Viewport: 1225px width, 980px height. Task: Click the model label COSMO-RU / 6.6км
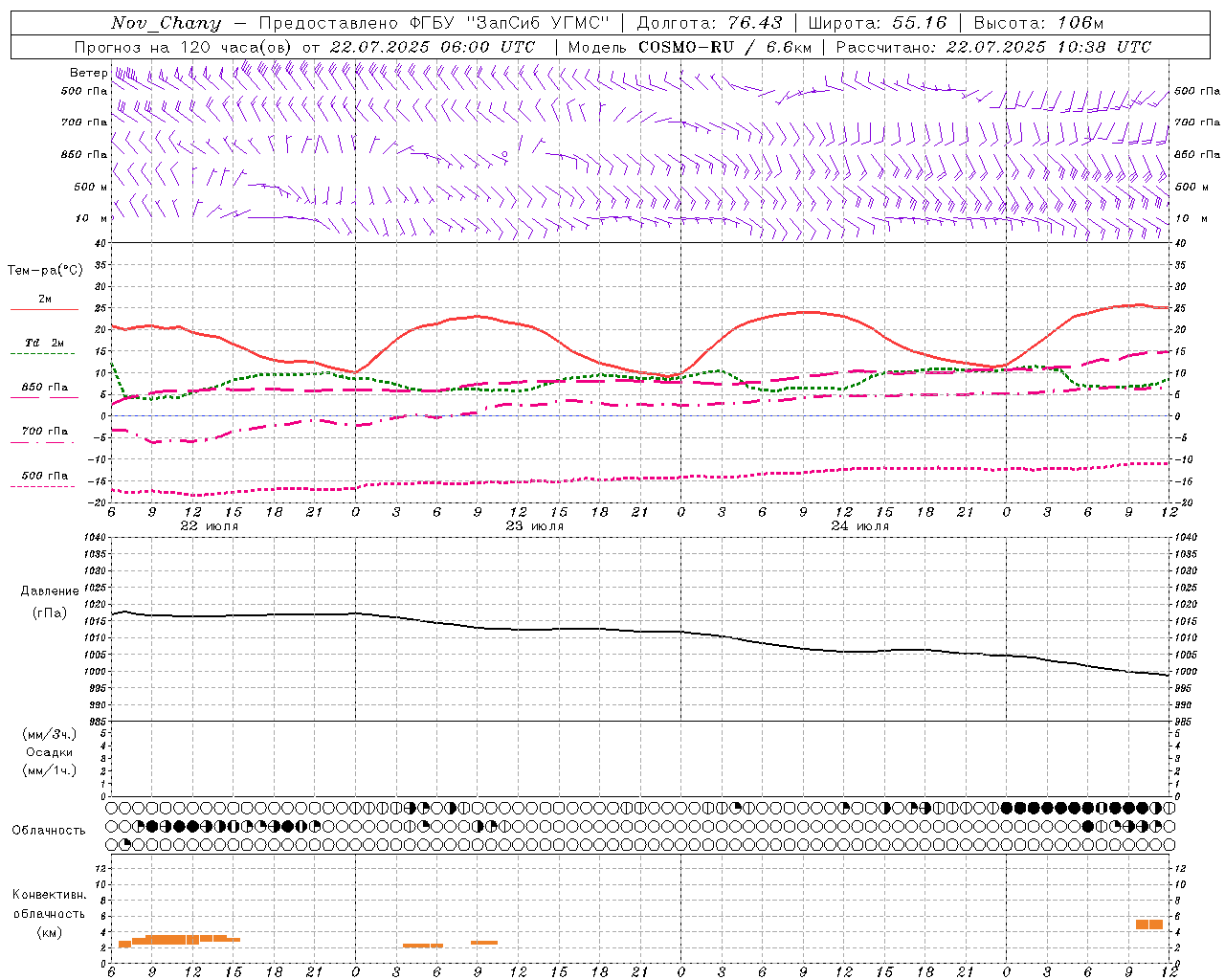[x=725, y=47]
